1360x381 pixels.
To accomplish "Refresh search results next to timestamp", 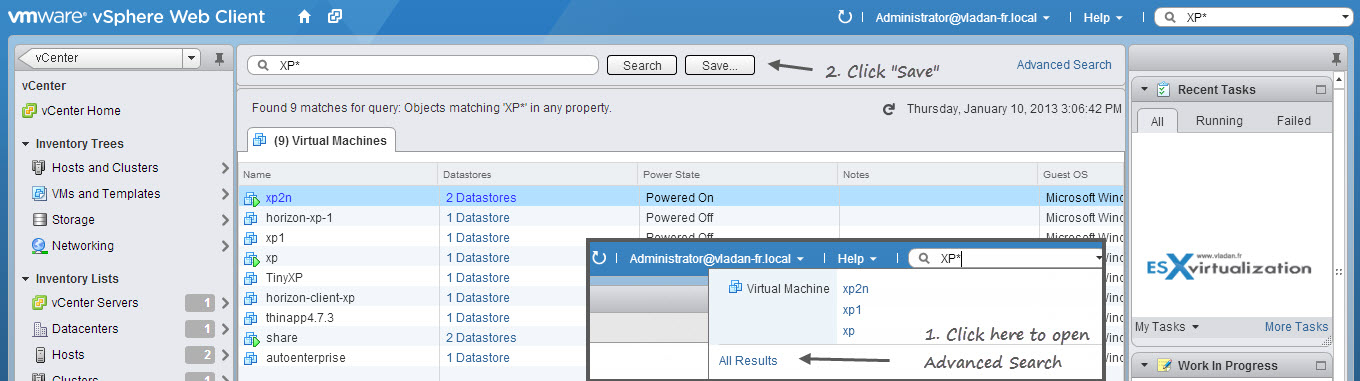I will (x=888, y=108).
